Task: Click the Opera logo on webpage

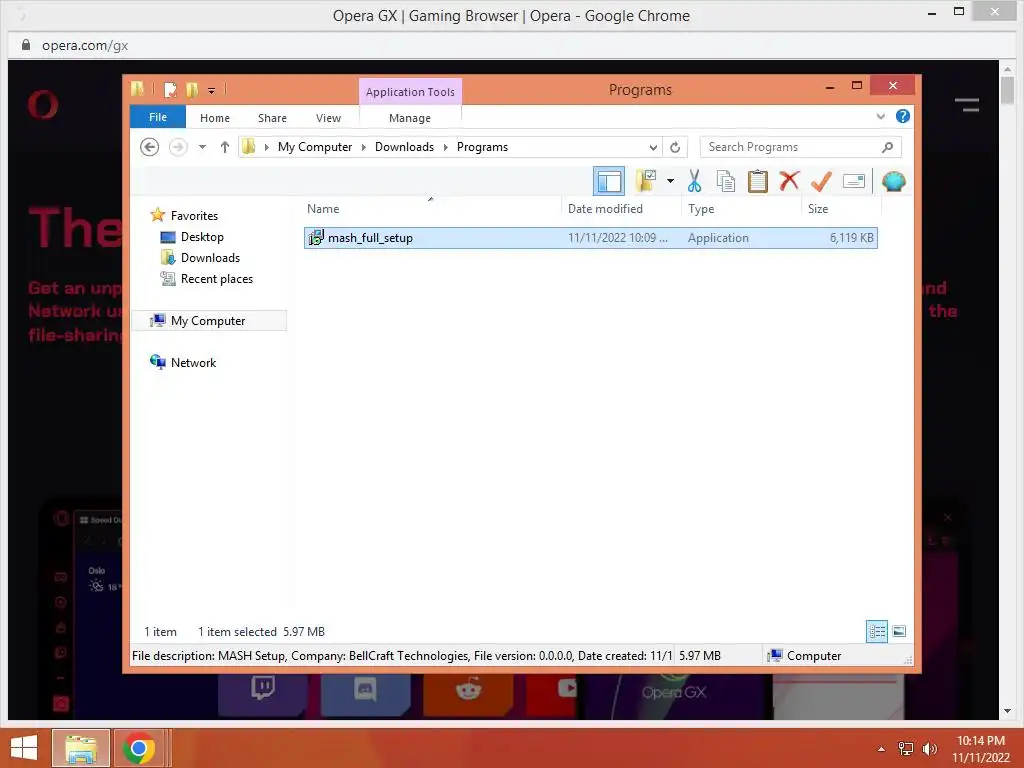Action: [43, 104]
